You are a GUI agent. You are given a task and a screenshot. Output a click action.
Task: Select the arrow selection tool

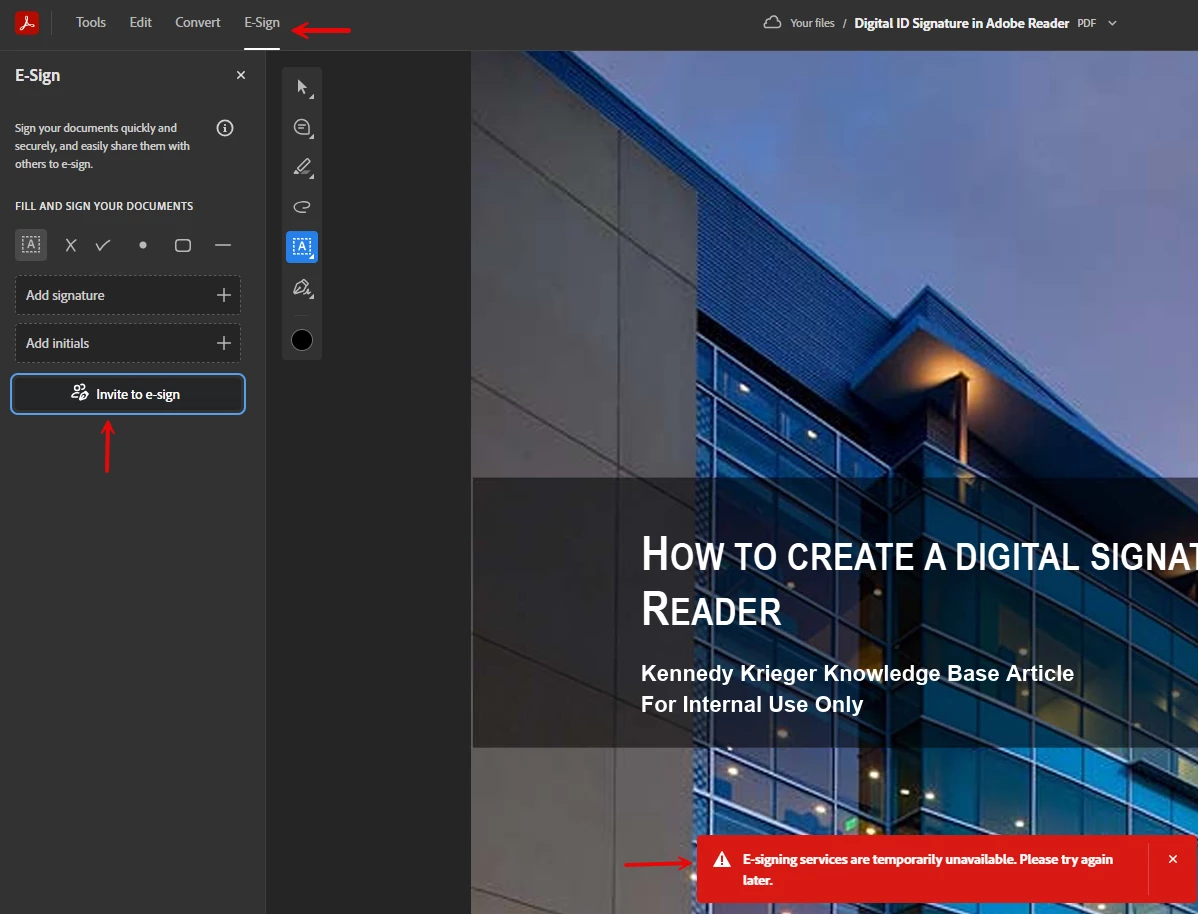(303, 87)
